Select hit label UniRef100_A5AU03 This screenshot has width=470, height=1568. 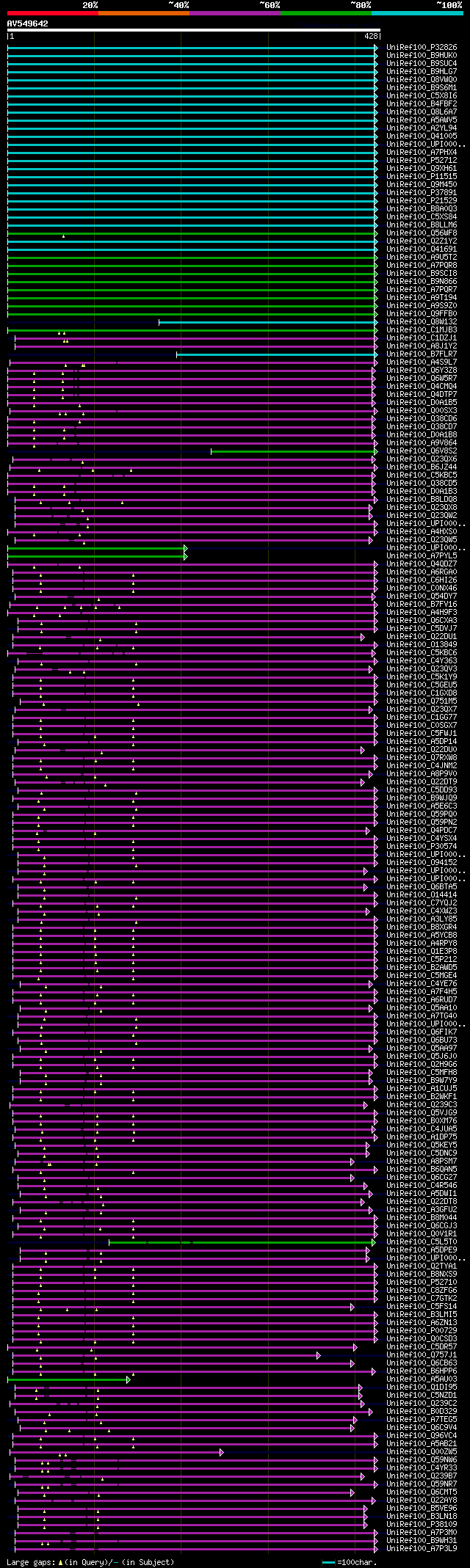[x=422, y=1379]
